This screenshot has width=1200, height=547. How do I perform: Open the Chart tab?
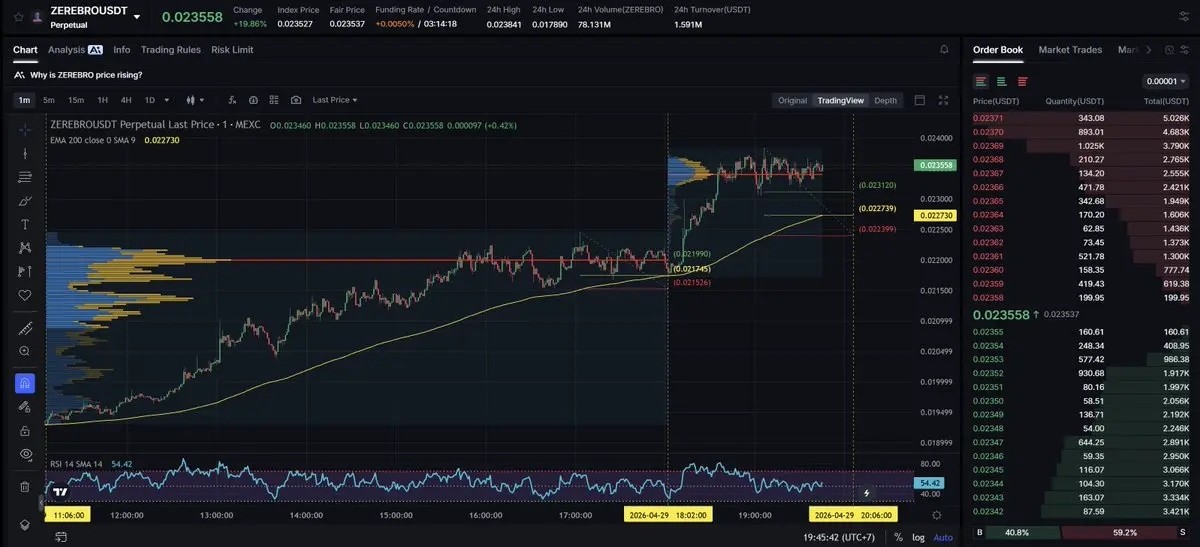click(25, 49)
